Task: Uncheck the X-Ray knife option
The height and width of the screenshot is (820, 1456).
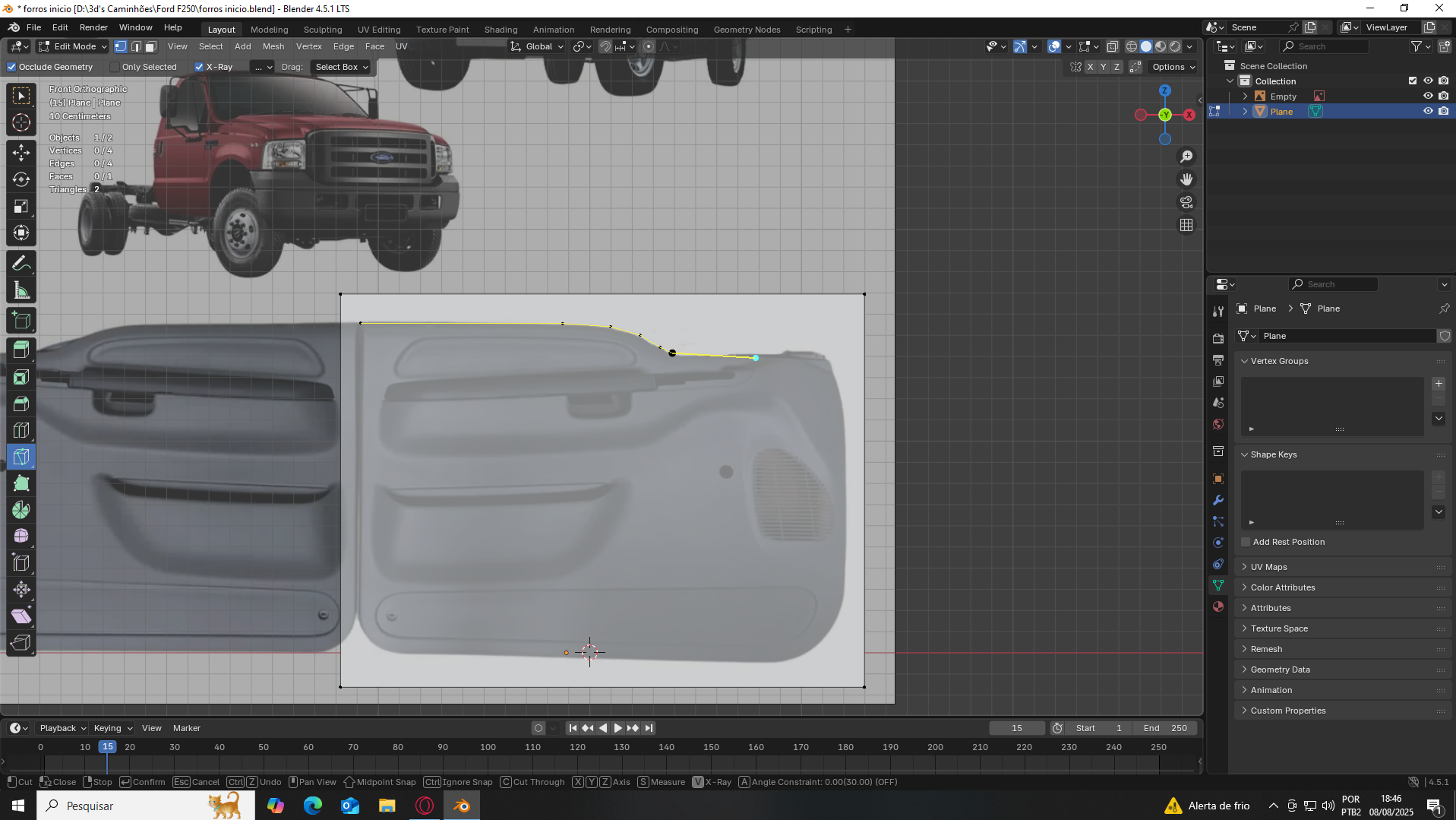Action: pyautogui.click(x=199, y=67)
